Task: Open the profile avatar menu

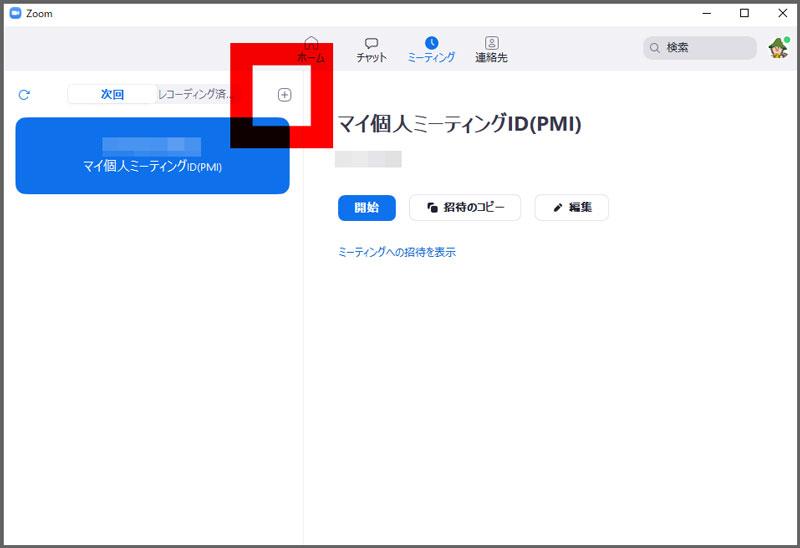Action: pos(779,48)
